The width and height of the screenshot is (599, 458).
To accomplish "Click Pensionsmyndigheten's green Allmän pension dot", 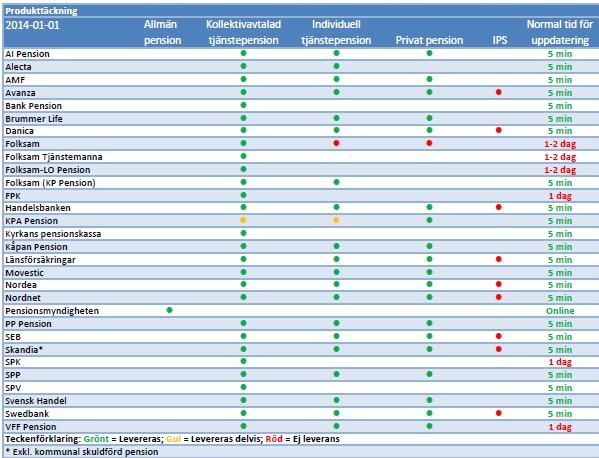I will point(170,310).
